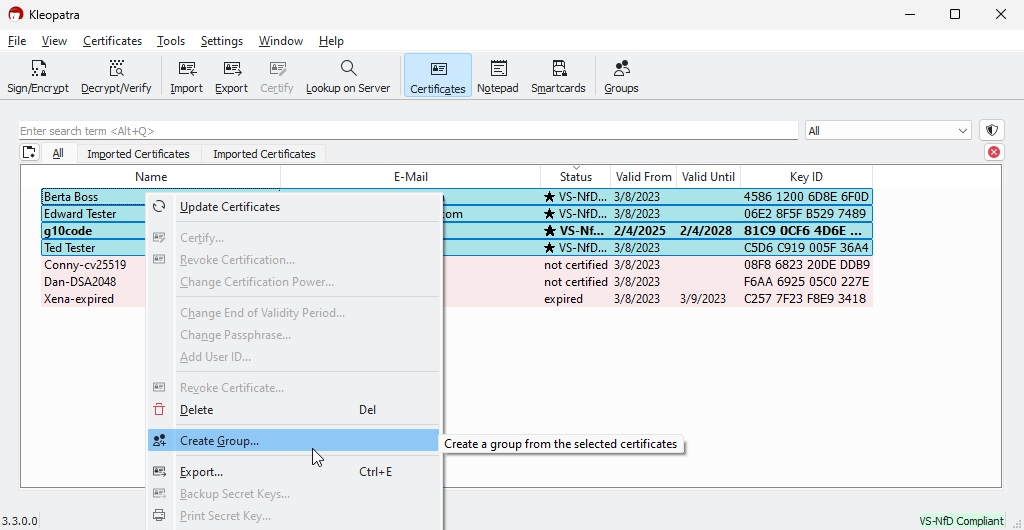Viewport: 1024px width, 530px height.
Task: Click the Certify toolbar button
Action: [277, 76]
